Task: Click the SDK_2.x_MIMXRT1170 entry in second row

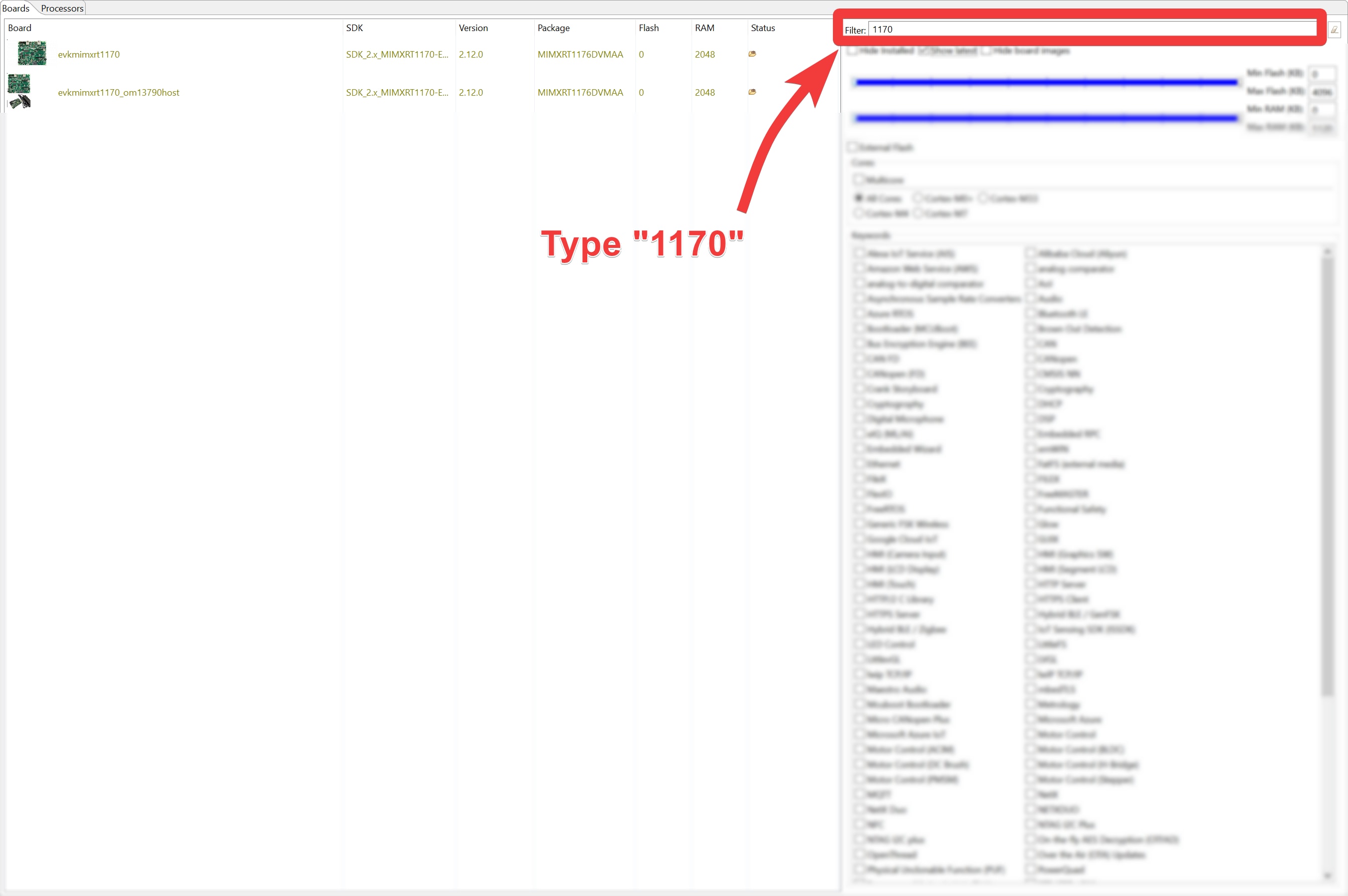Action: point(397,93)
